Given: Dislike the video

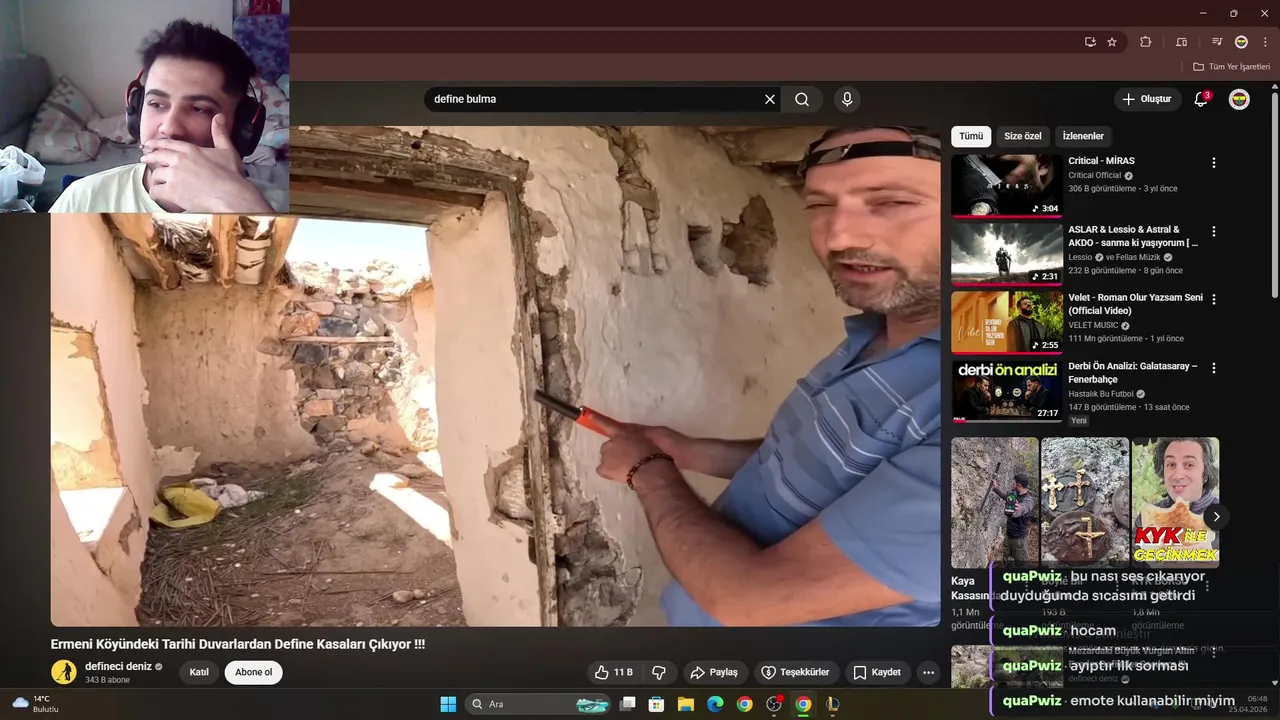Looking at the screenshot, I should 659,672.
